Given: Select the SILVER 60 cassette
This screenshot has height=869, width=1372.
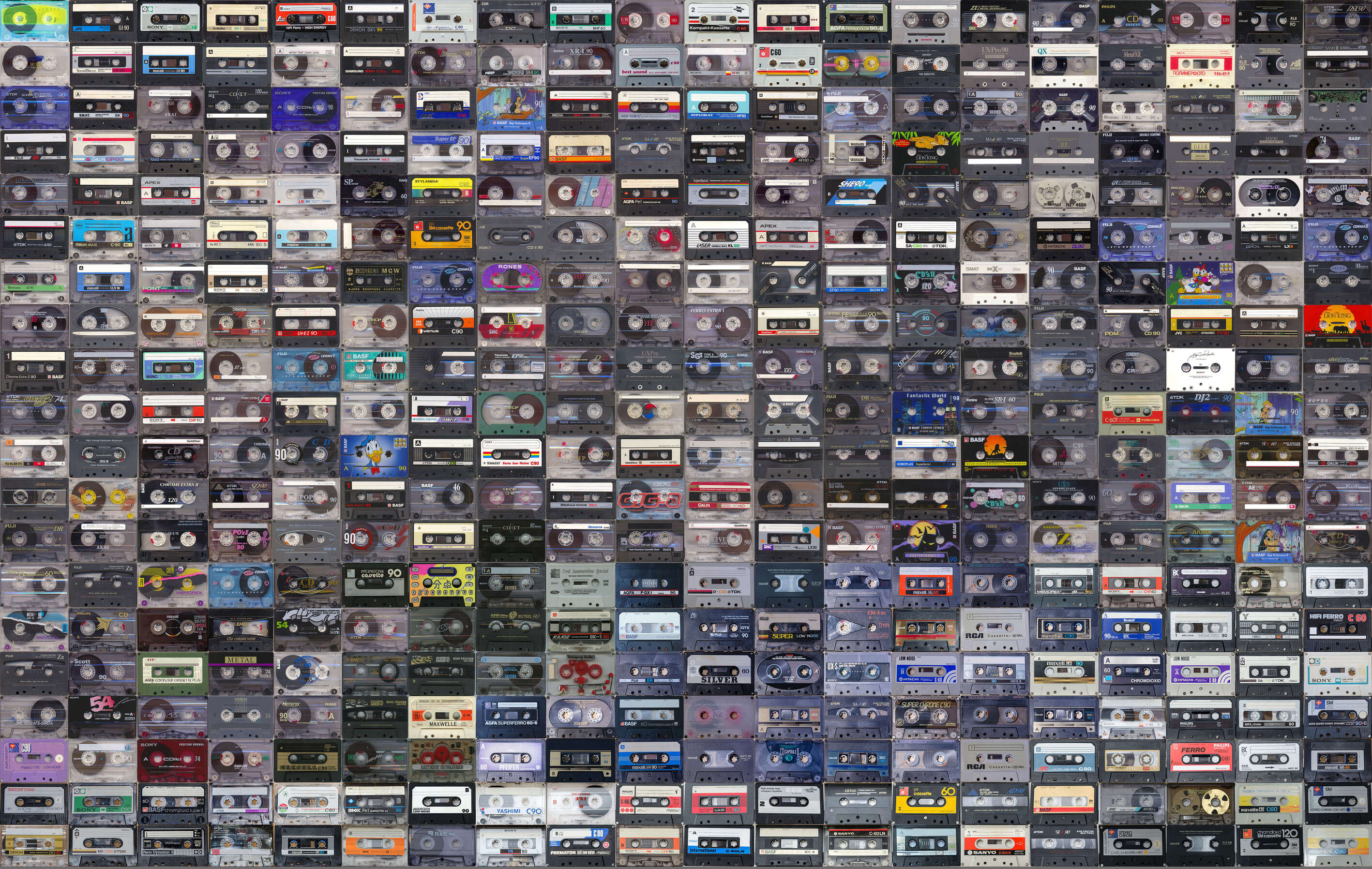Looking at the screenshot, I should (719, 673).
